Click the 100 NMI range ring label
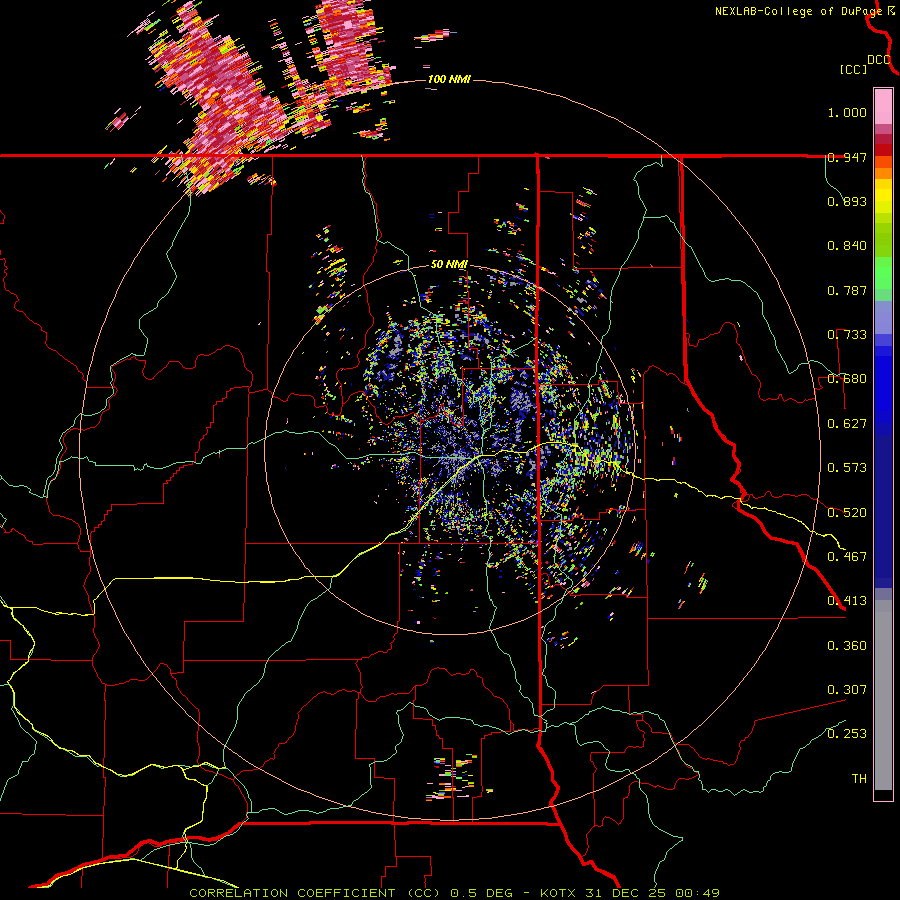Image resolution: width=900 pixels, height=900 pixels. [x=449, y=79]
